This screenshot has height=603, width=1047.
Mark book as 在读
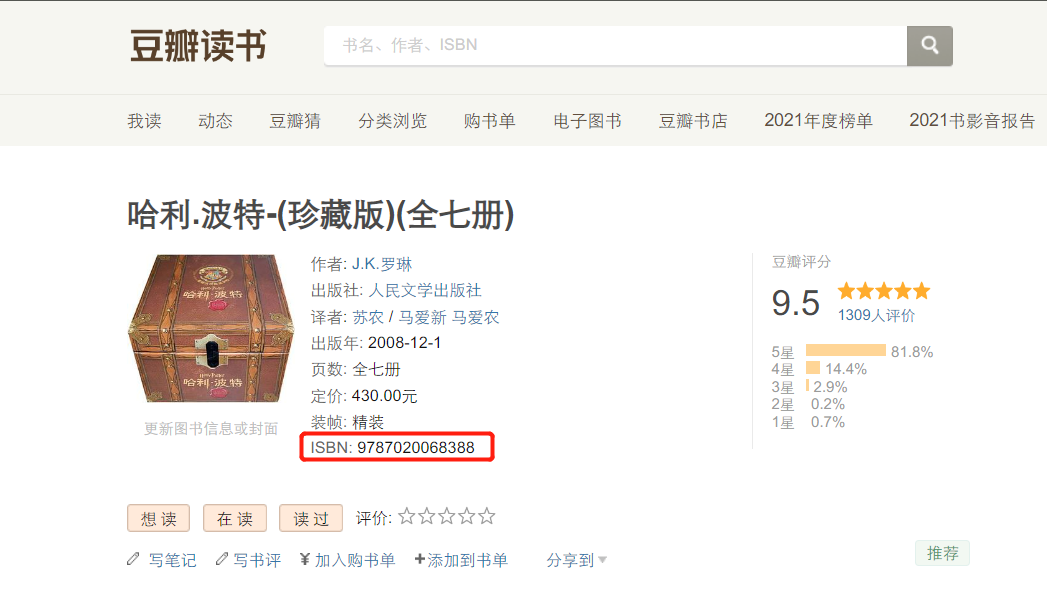[234, 518]
